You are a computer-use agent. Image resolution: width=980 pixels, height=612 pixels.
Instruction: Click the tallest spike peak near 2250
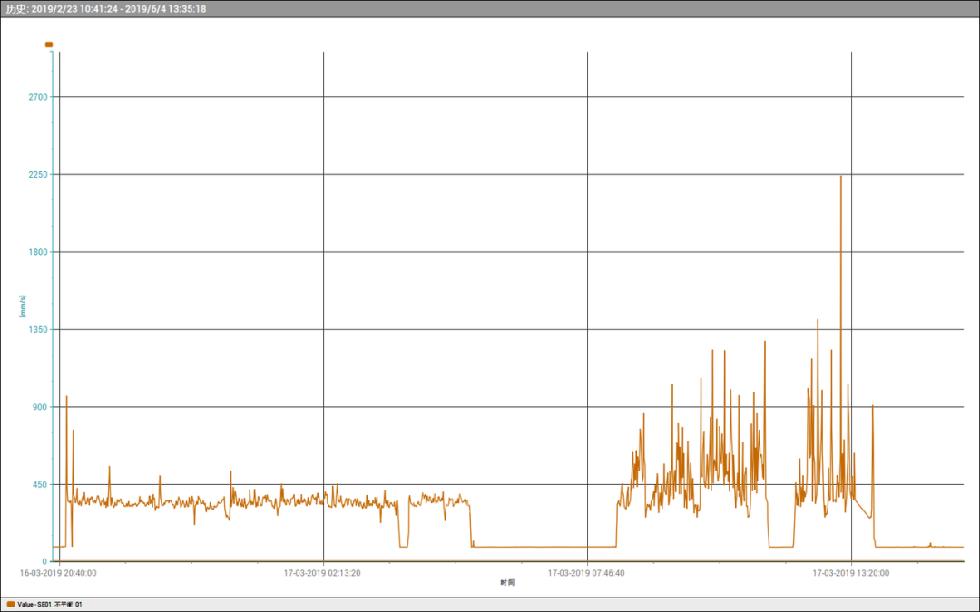[840, 178]
